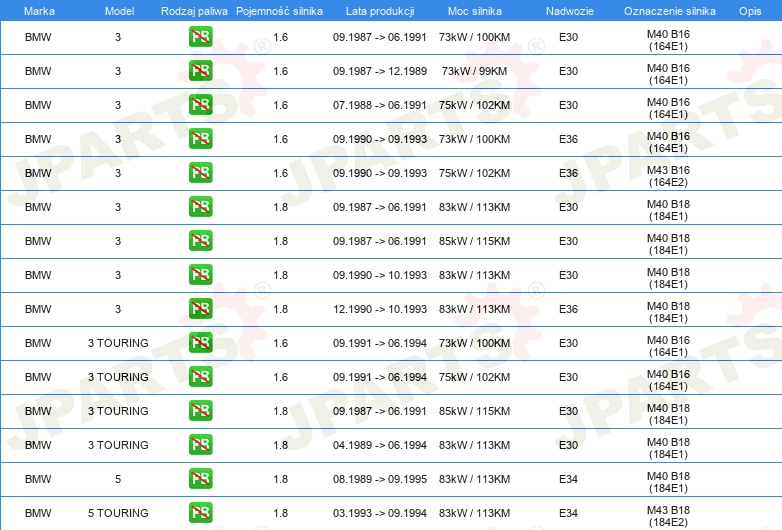Click the Lata produkcji column header
This screenshot has width=782, height=530.
coord(380,11)
